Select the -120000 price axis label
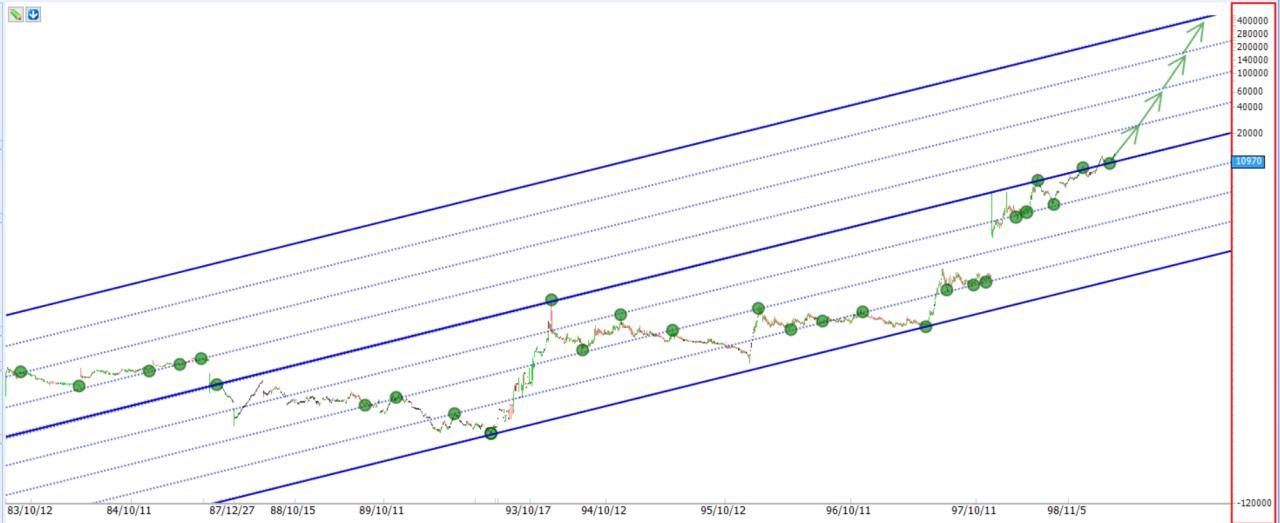1280x523 pixels. pos(1252,503)
